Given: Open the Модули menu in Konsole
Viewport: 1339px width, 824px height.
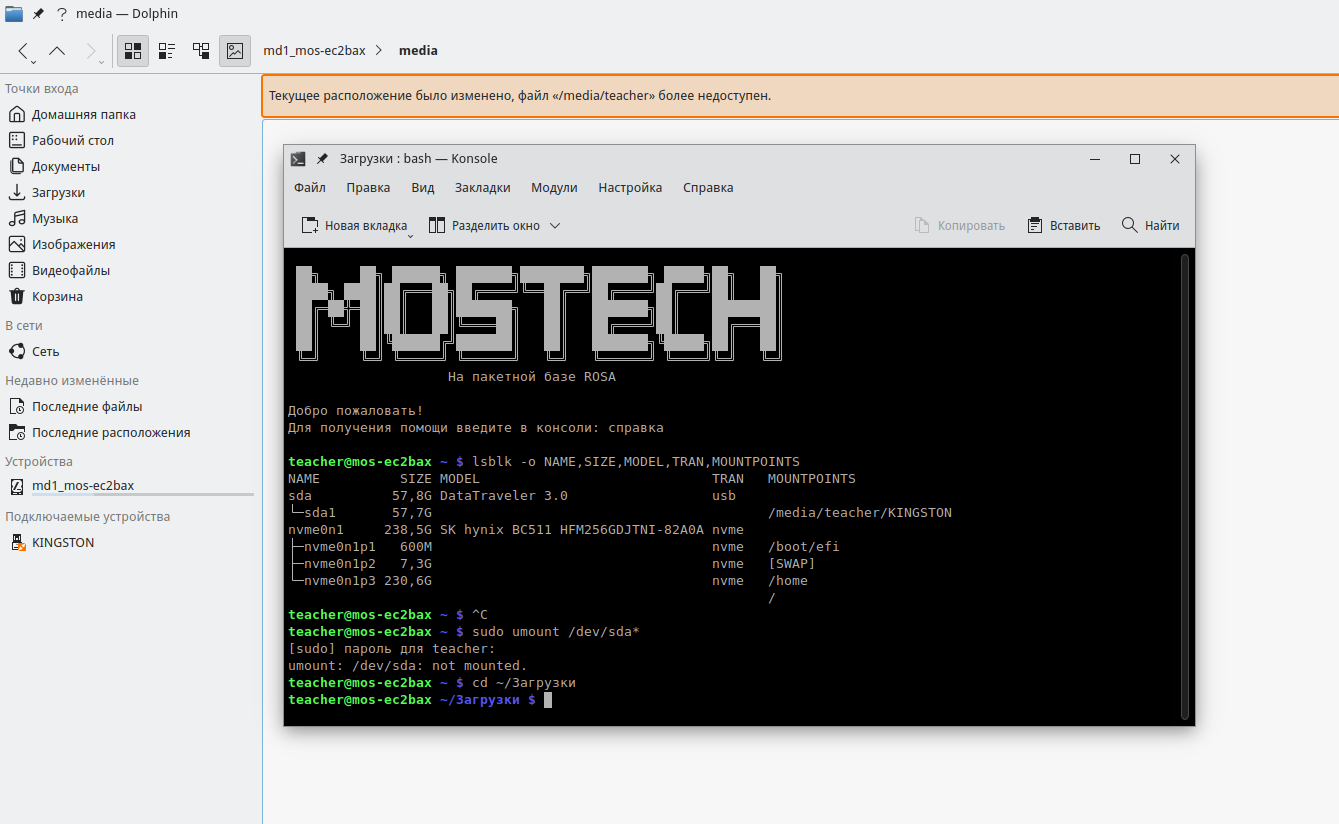Looking at the screenshot, I should click(554, 187).
